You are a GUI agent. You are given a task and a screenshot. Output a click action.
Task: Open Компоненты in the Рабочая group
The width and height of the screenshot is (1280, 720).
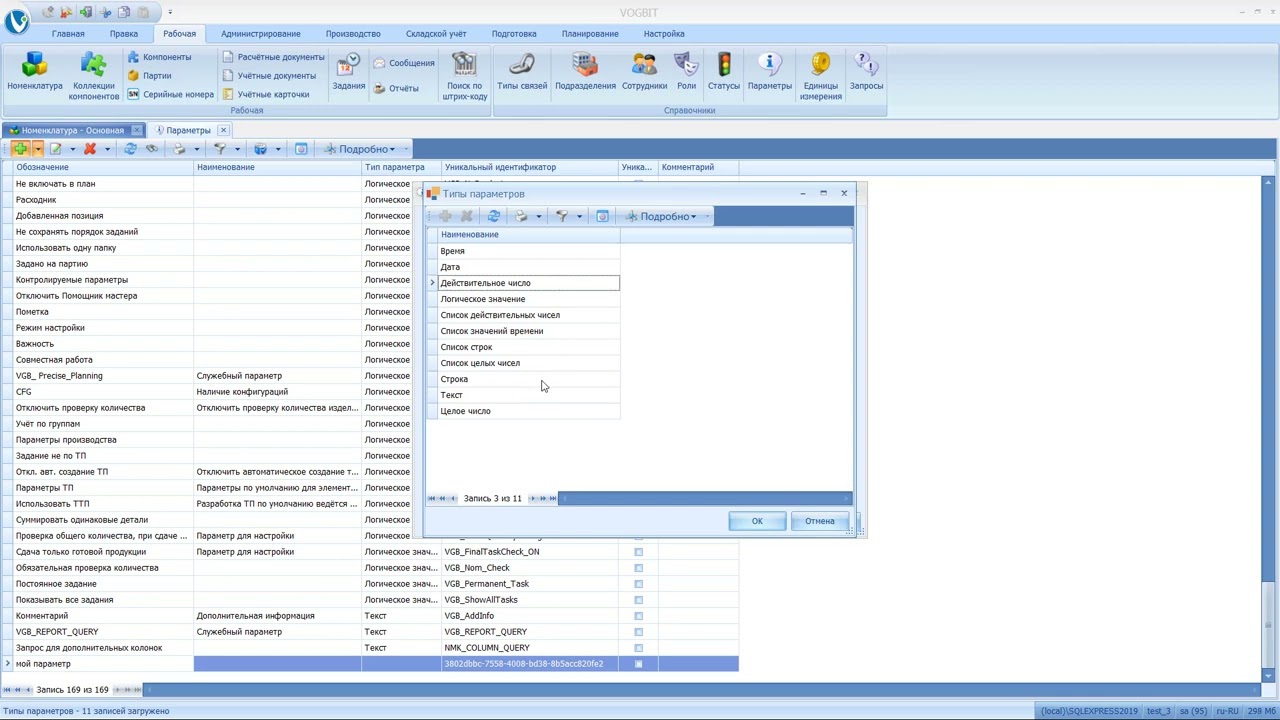[x=159, y=57]
